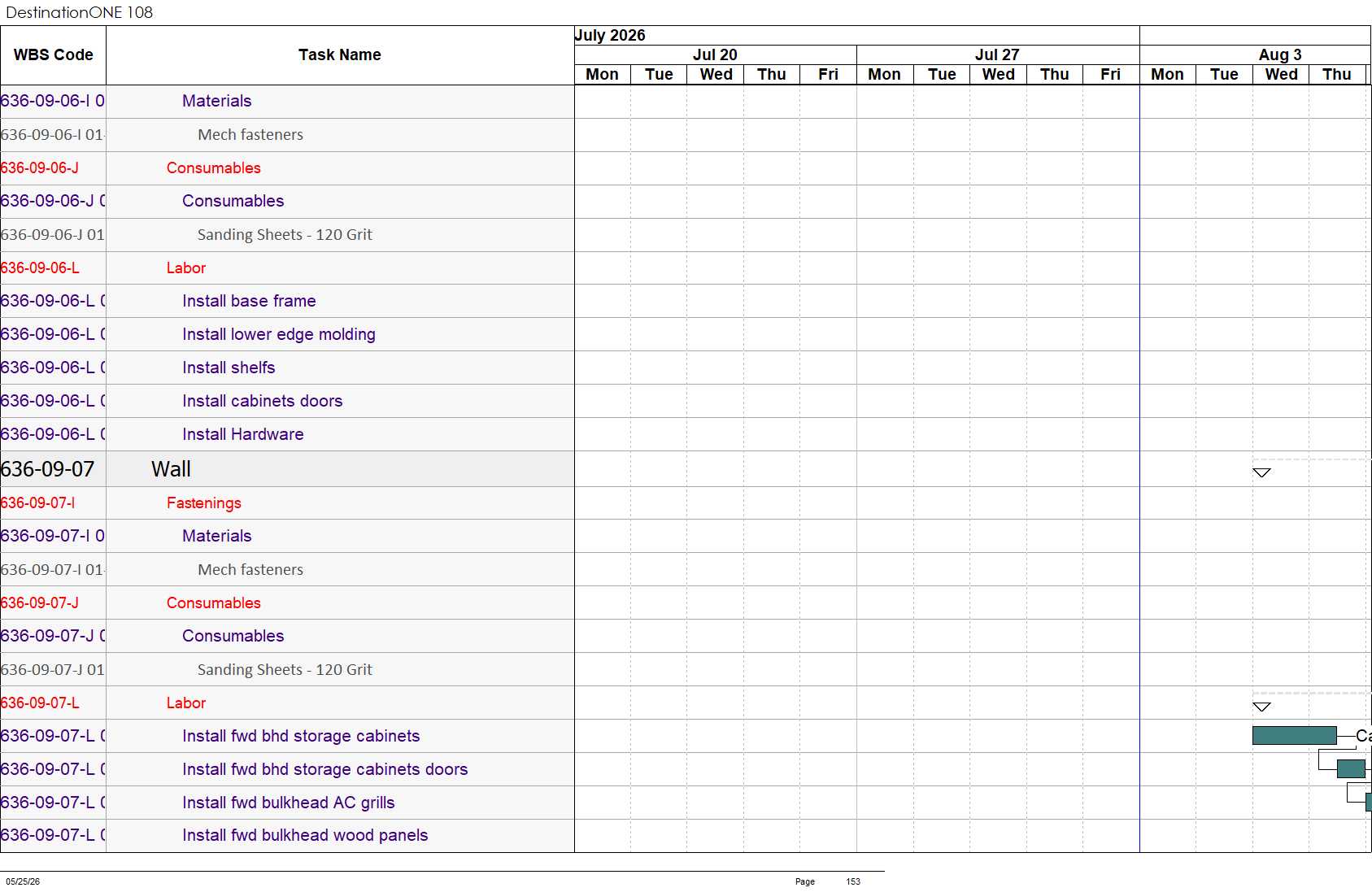
Task: Select the 636-09-07 WBS code cell
Action: pyautogui.click(x=53, y=469)
